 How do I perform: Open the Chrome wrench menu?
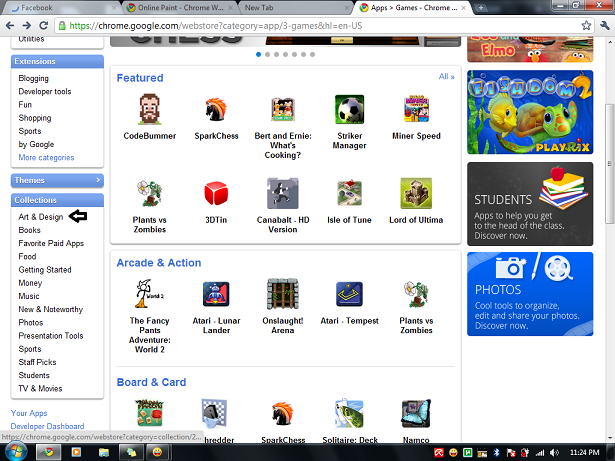[605, 26]
